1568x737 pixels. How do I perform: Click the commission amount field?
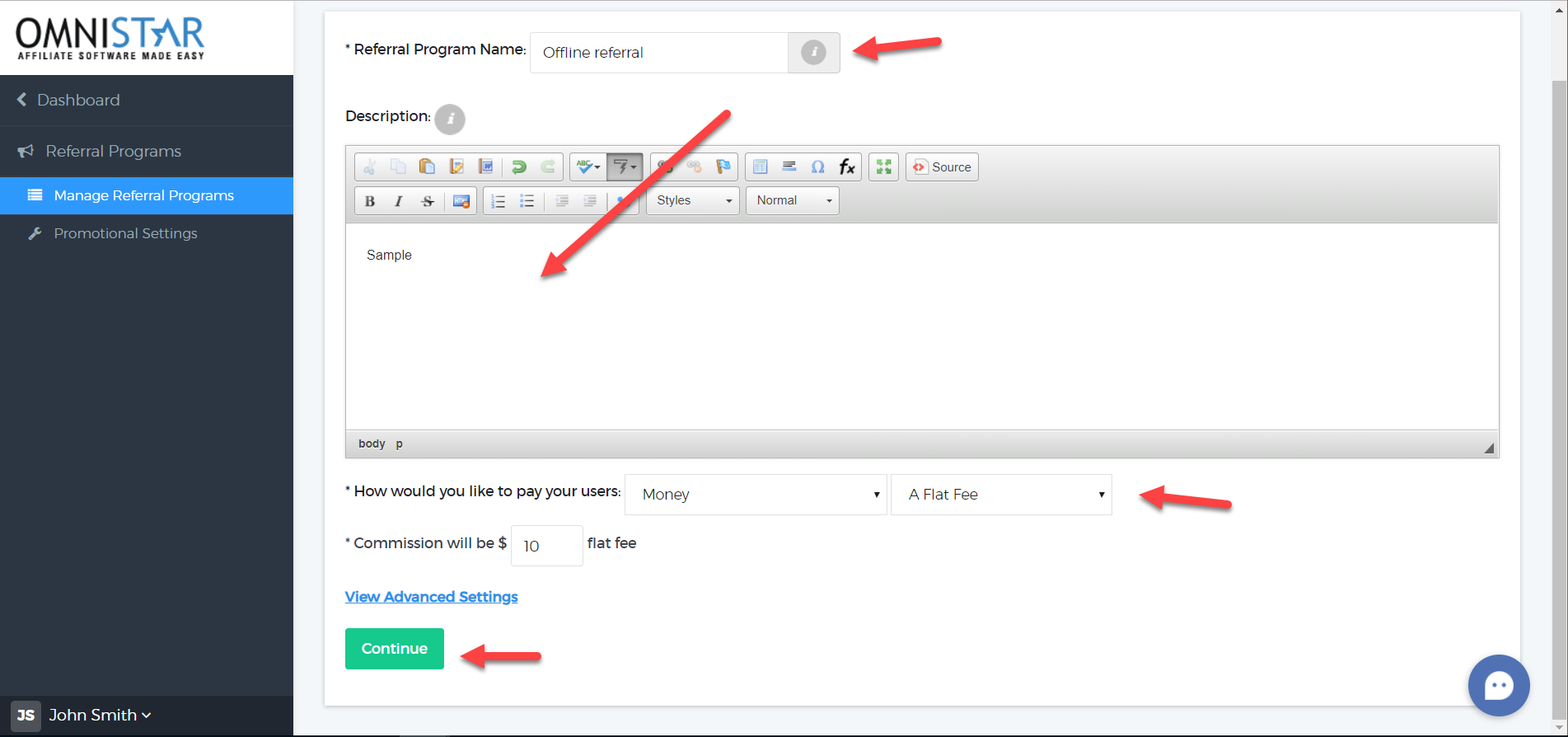547,546
